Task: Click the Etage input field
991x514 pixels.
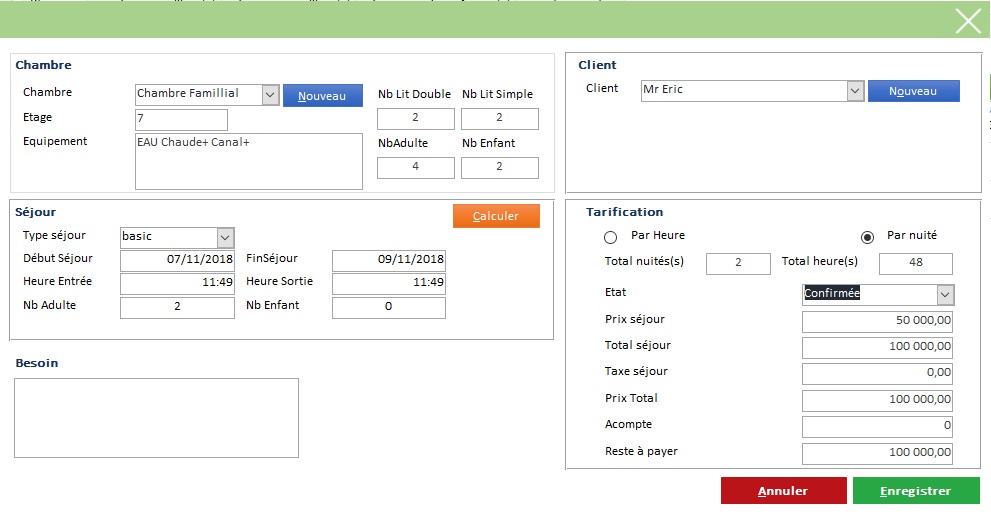Action: pyautogui.click(x=181, y=120)
